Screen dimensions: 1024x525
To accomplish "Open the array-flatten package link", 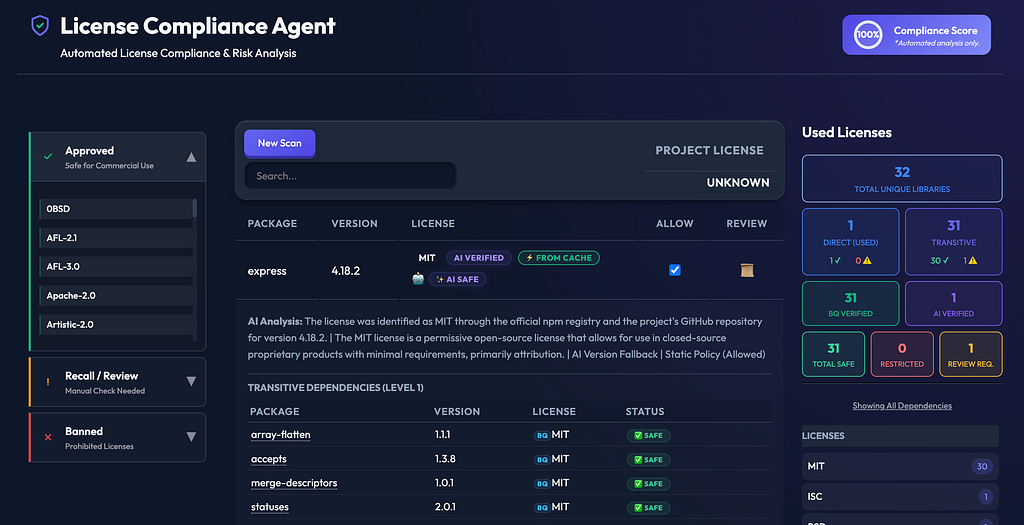I will (x=280, y=435).
